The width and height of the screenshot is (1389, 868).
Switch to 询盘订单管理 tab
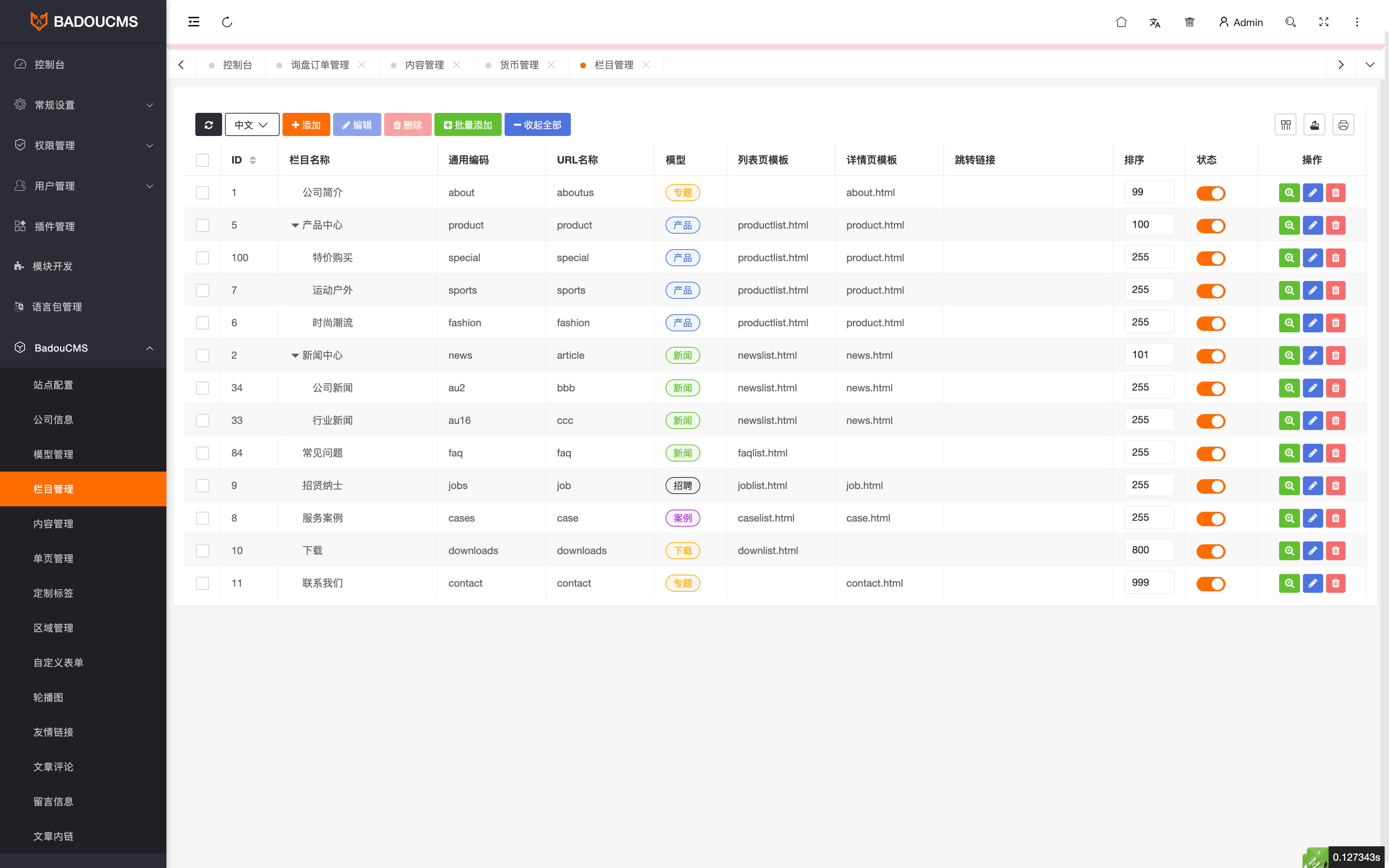point(320,65)
